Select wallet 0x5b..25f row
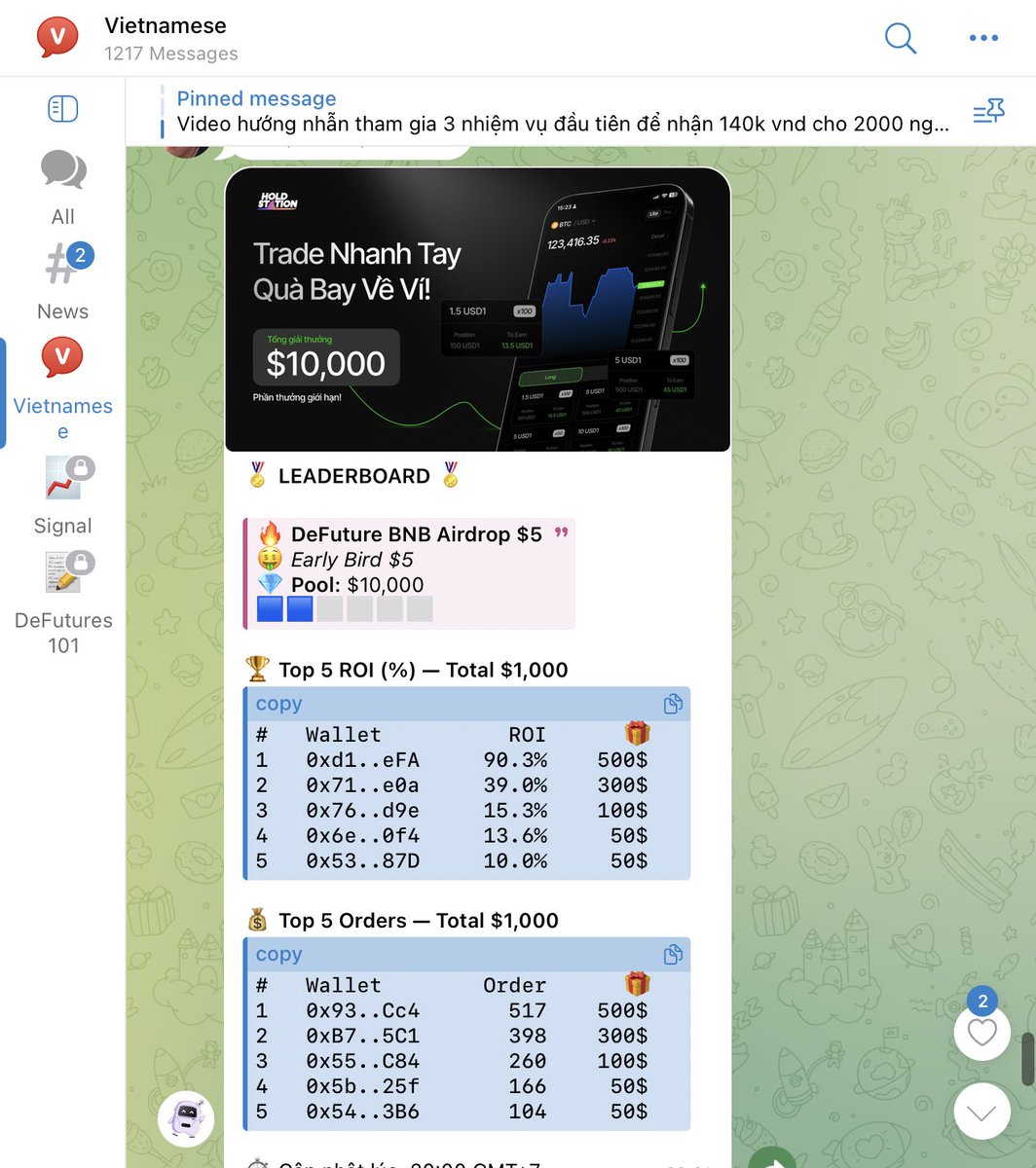Viewport: 1036px width, 1168px height. pos(452,1087)
